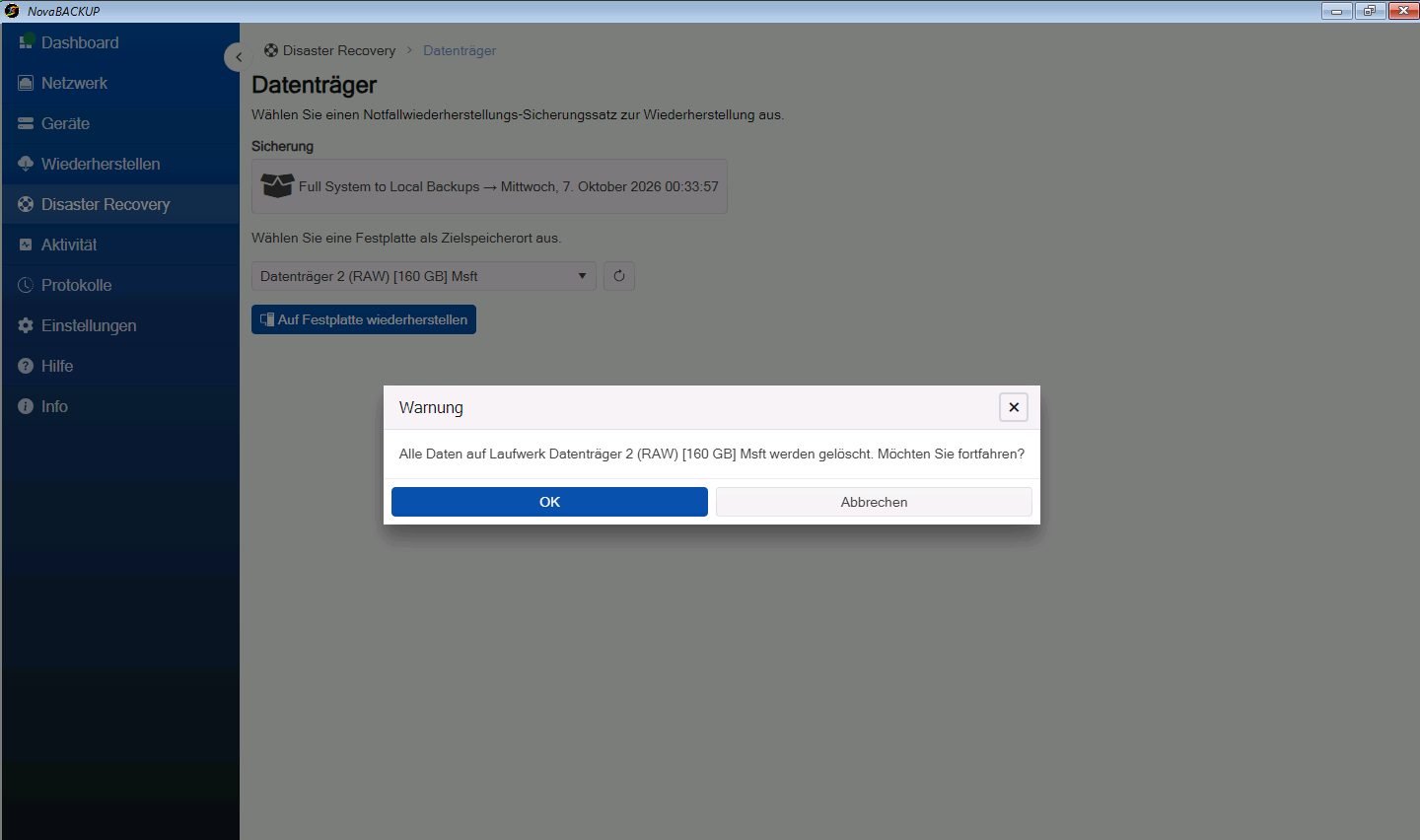Click the Sicherung label

(282, 146)
